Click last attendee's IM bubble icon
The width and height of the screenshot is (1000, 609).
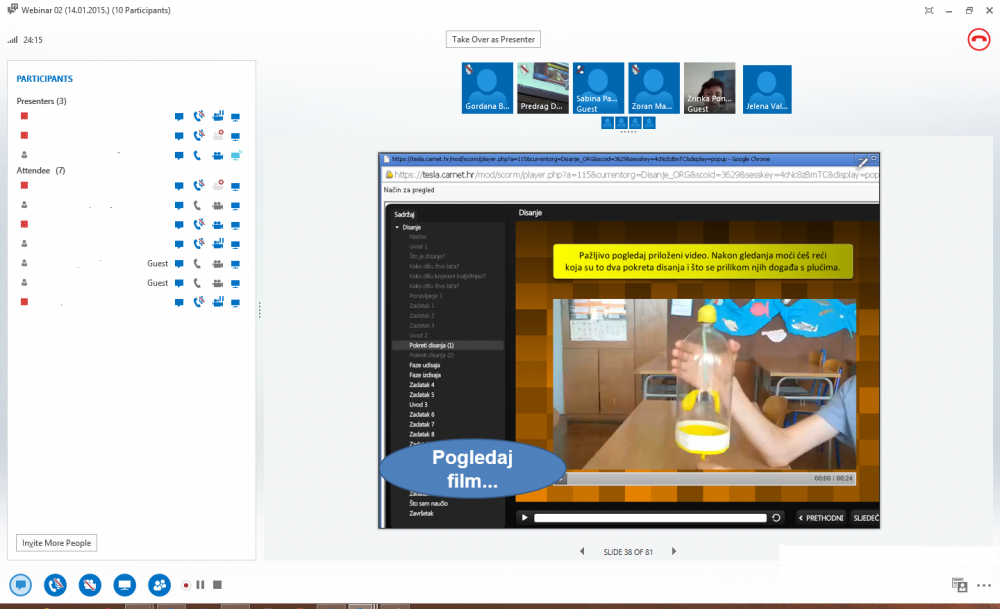tap(179, 303)
